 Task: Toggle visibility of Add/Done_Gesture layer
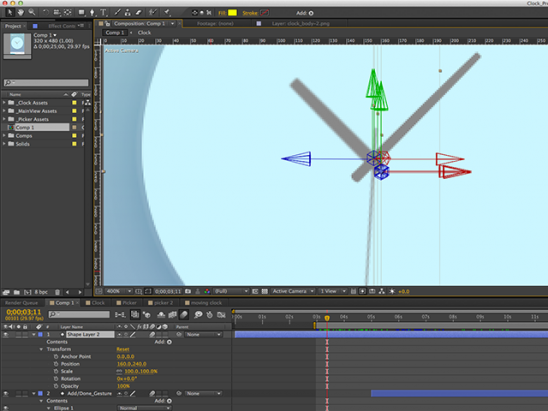coord(6,394)
